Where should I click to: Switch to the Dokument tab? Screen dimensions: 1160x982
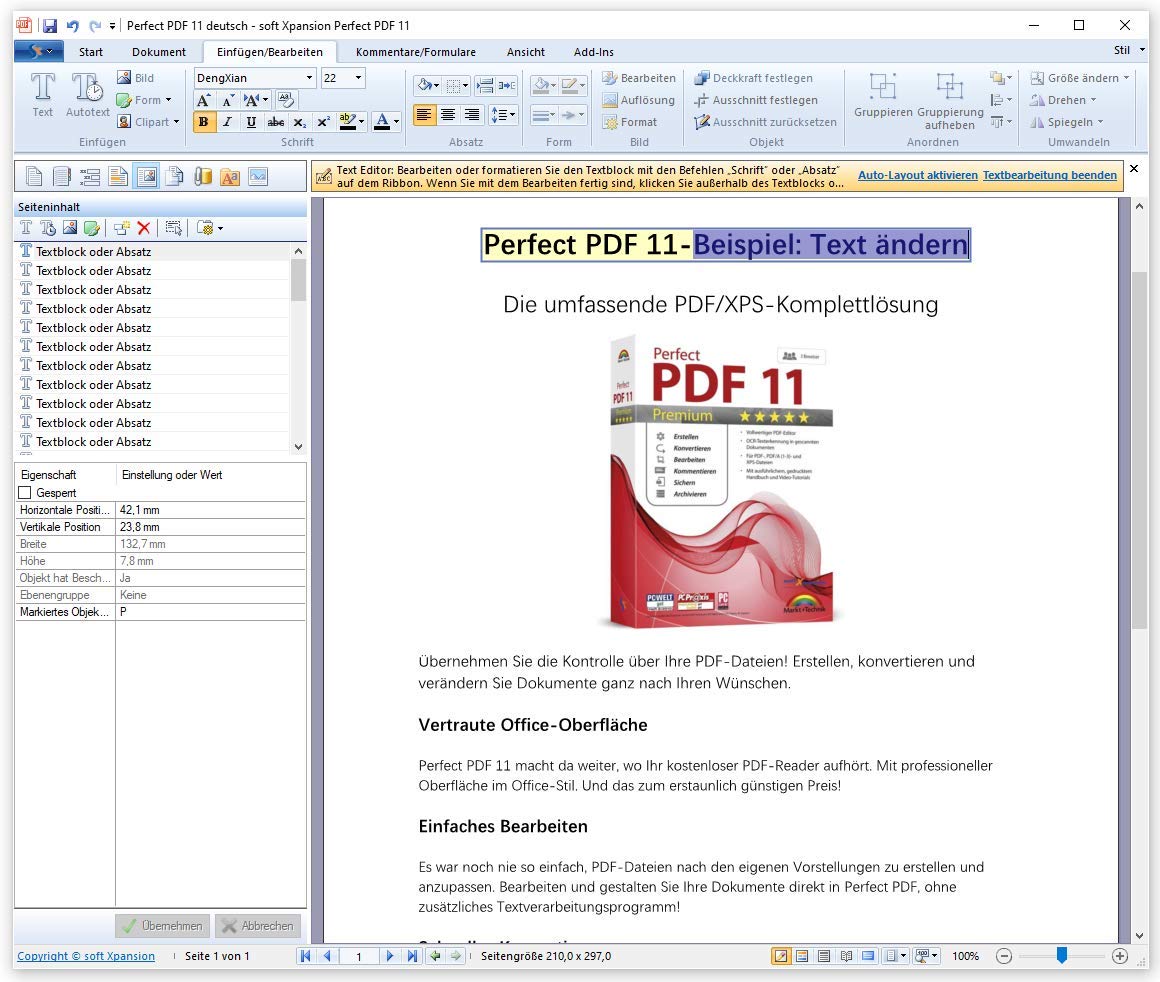[x=159, y=52]
